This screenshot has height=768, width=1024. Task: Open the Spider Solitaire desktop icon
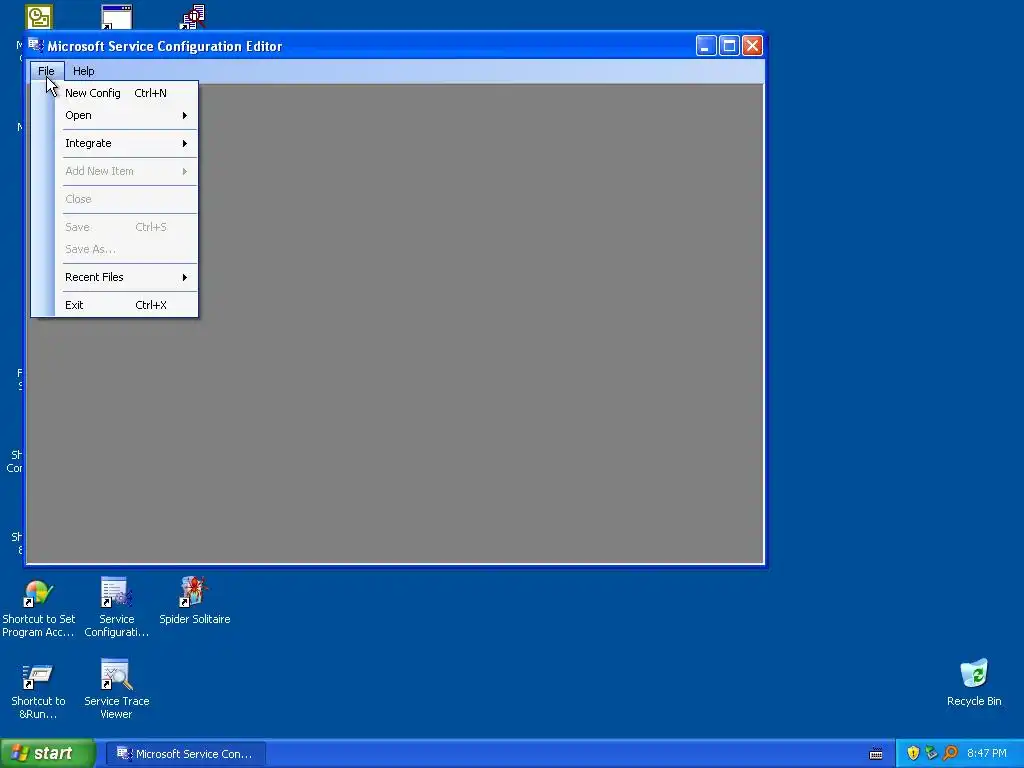194,600
